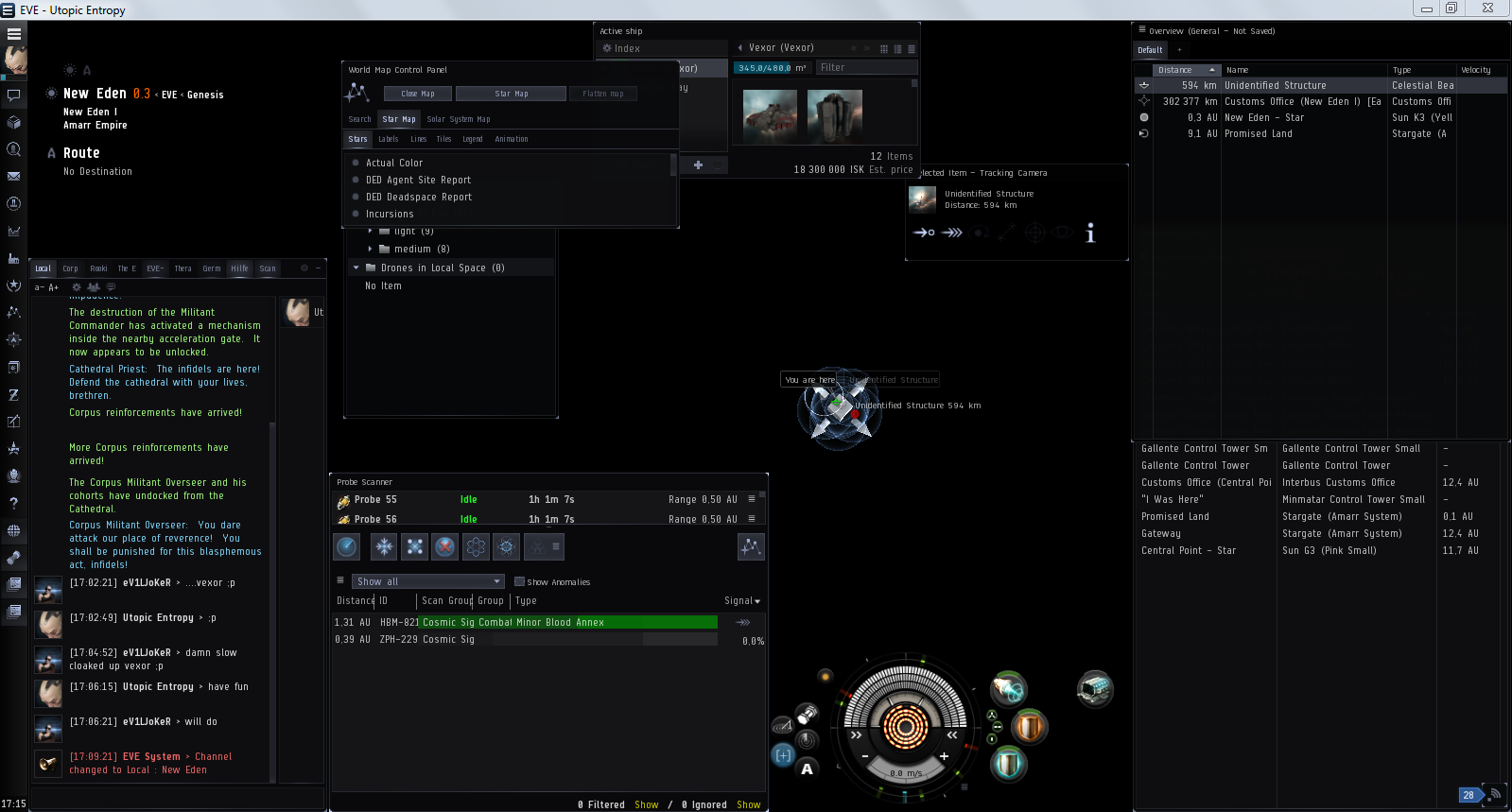Recover active probes in Probe Scanner
Screen dimensions: 1512x812
(384, 546)
